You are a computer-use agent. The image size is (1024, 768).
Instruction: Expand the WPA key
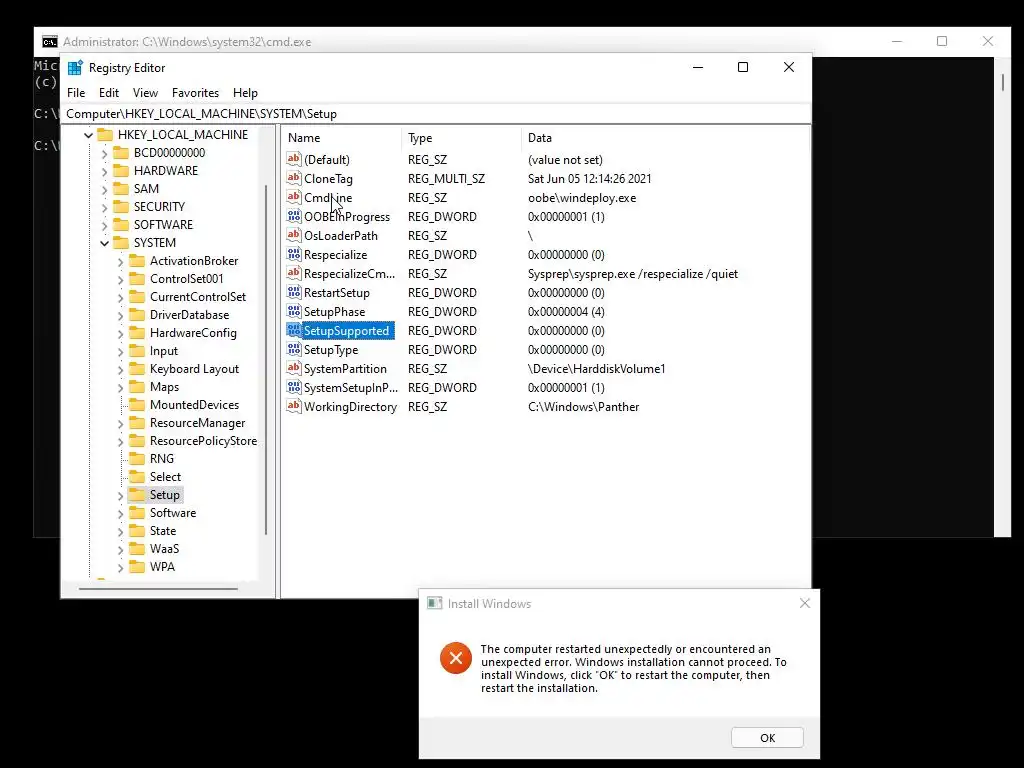120,568
